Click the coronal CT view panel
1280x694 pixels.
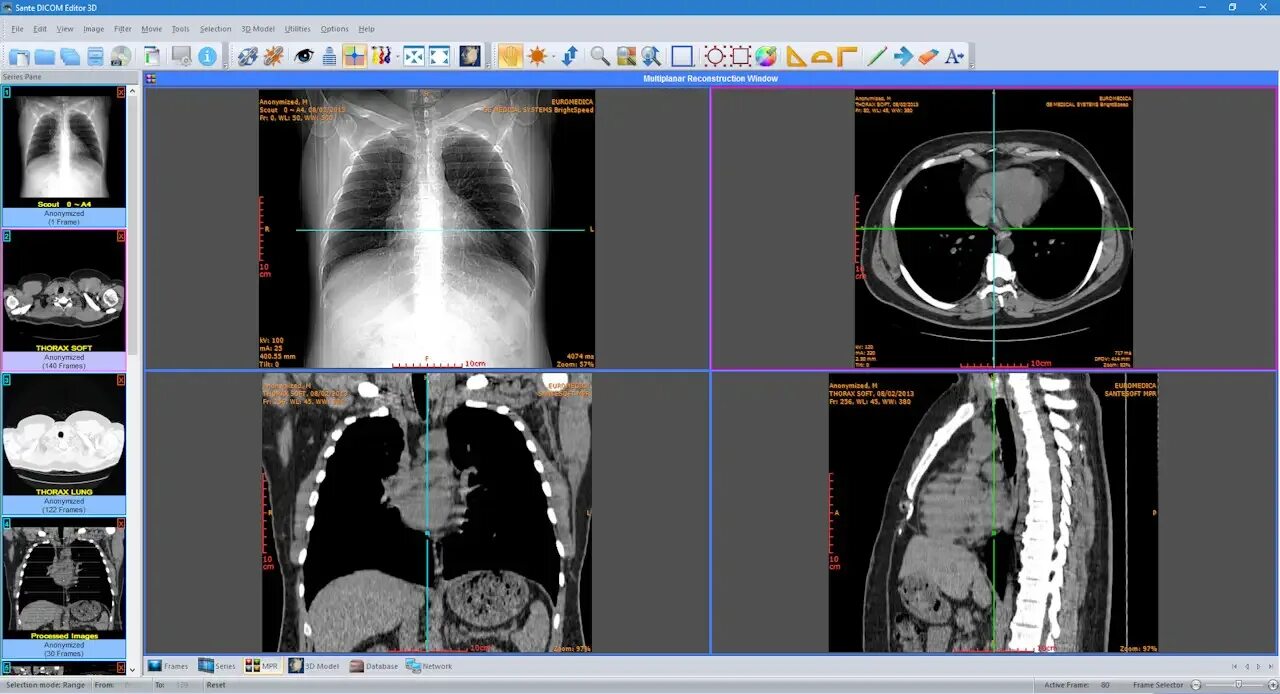427,513
